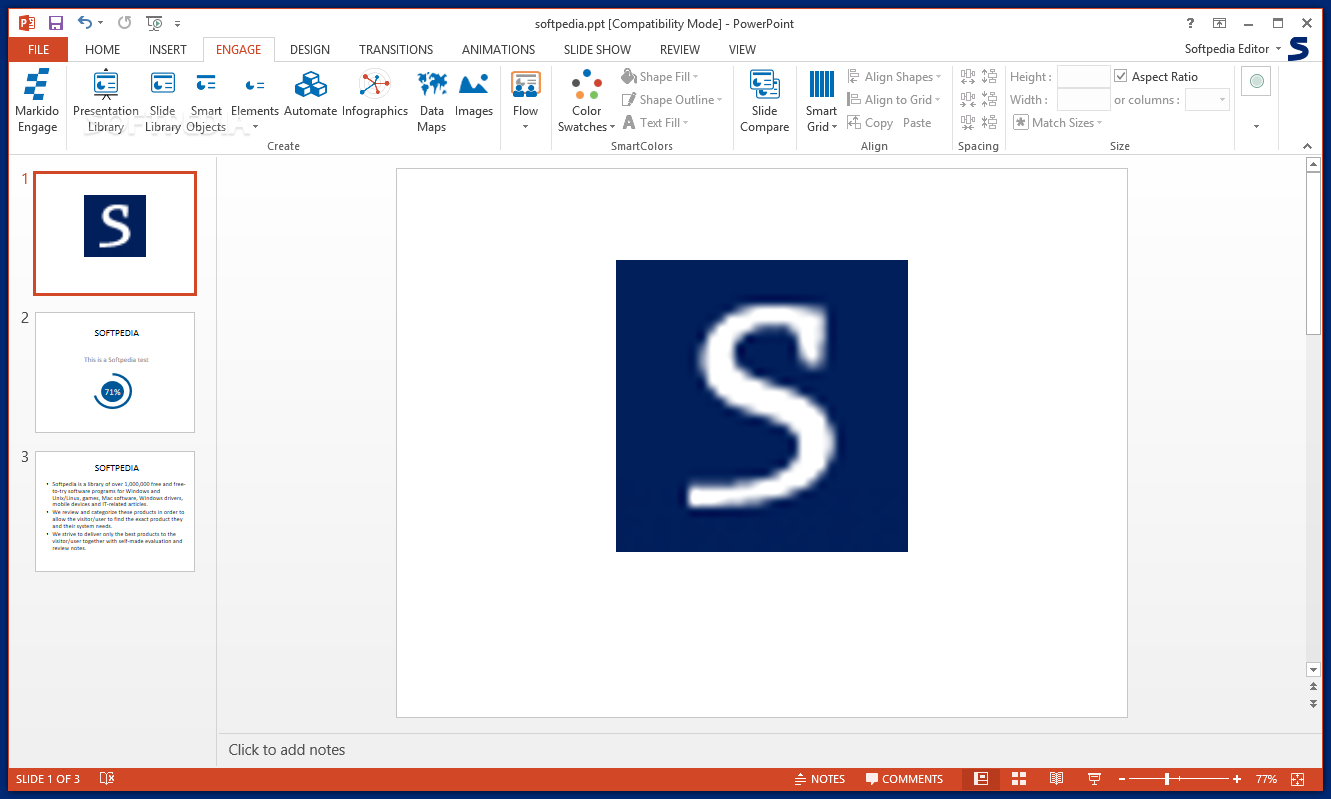Screen dimensions: 1331x799
Task: Open the Match Sizes dropdown
Action: 1058,123
